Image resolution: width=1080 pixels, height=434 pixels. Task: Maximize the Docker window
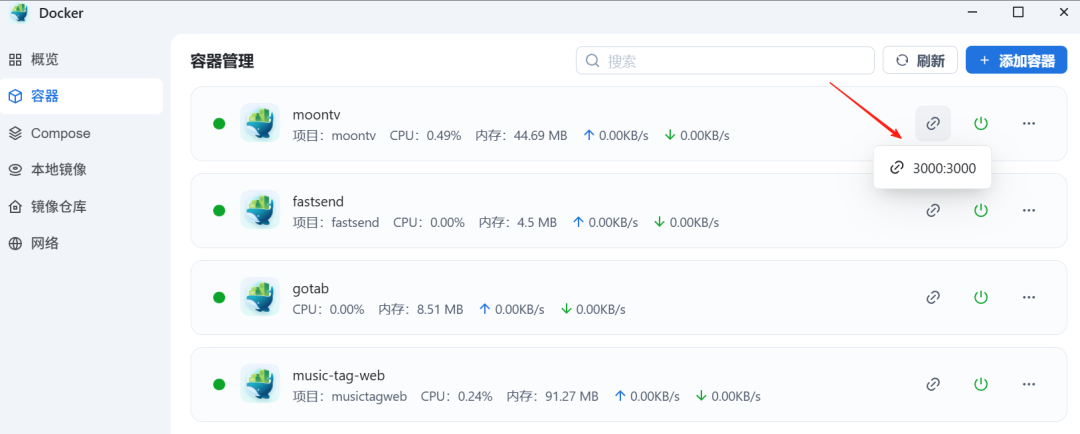click(x=1018, y=12)
